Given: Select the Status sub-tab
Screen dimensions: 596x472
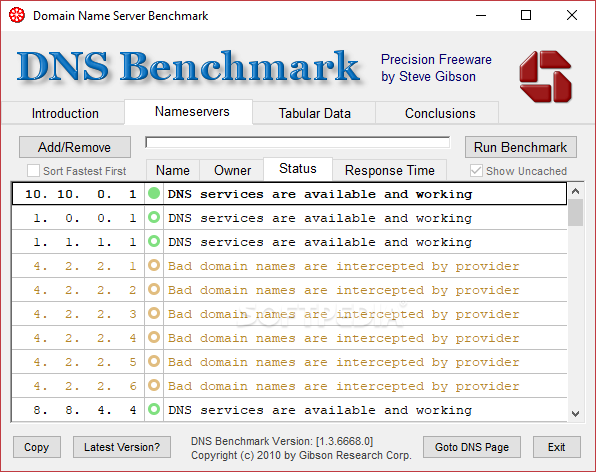Looking at the screenshot, I should click(x=298, y=169).
